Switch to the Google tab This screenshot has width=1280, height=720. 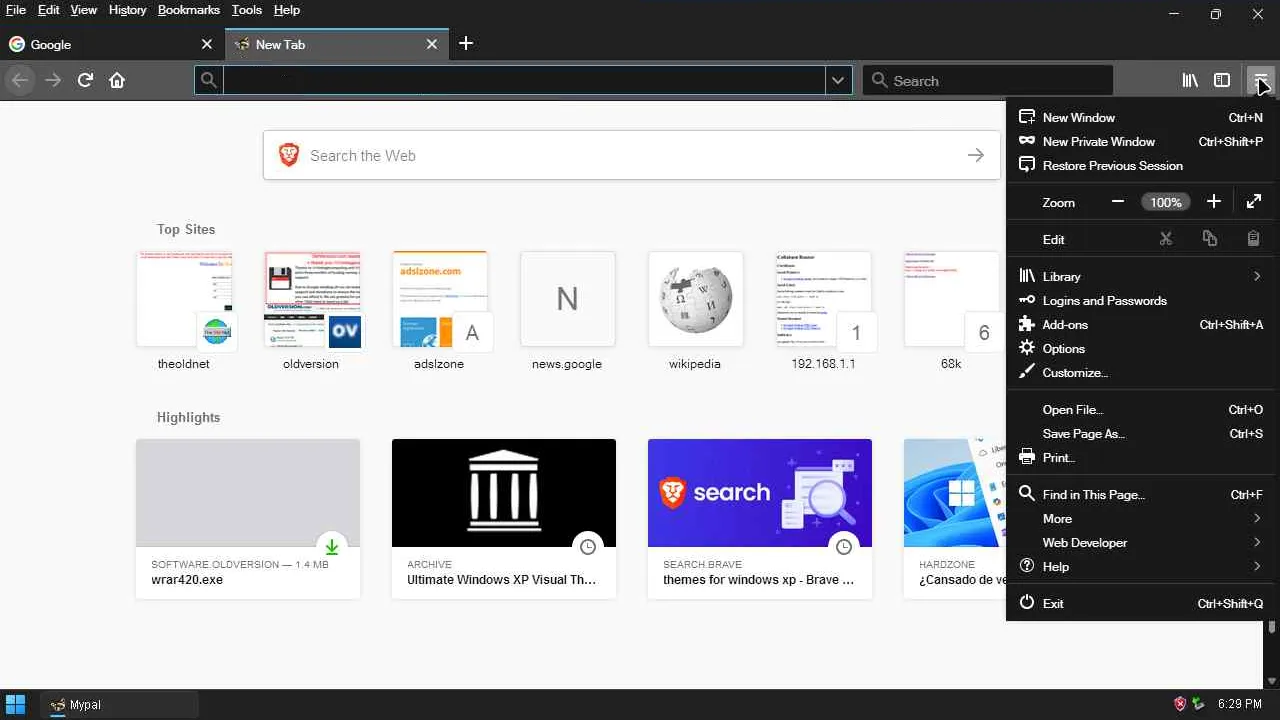tap(111, 44)
